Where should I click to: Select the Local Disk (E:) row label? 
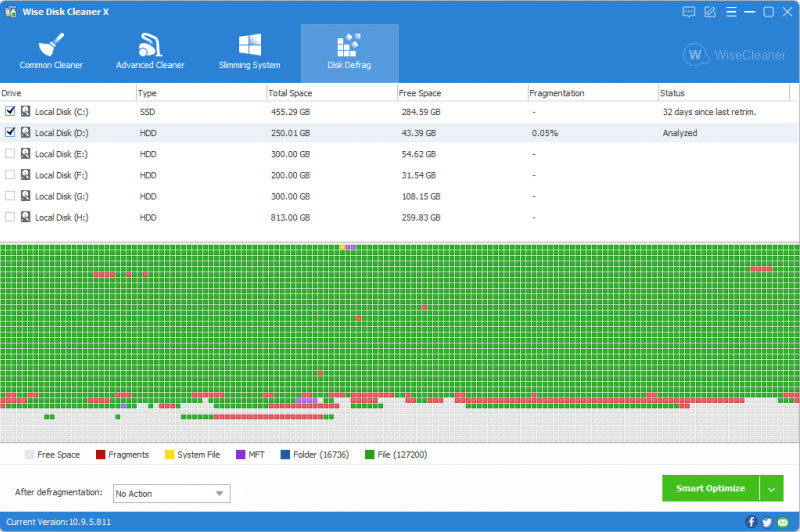pos(61,154)
